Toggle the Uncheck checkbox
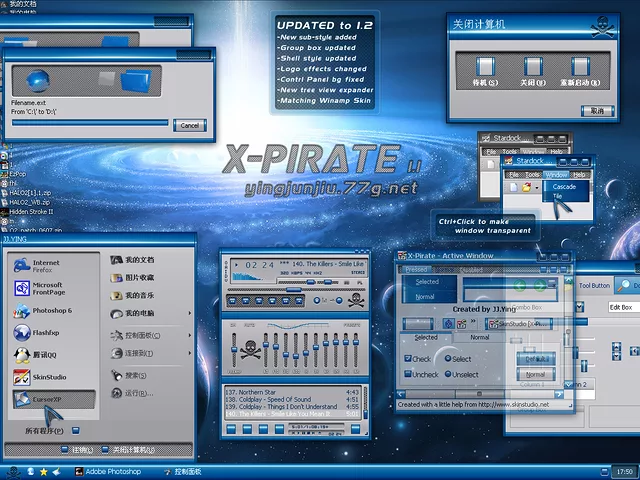640x480 pixels. pyautogui.click(x=409, y=374)
